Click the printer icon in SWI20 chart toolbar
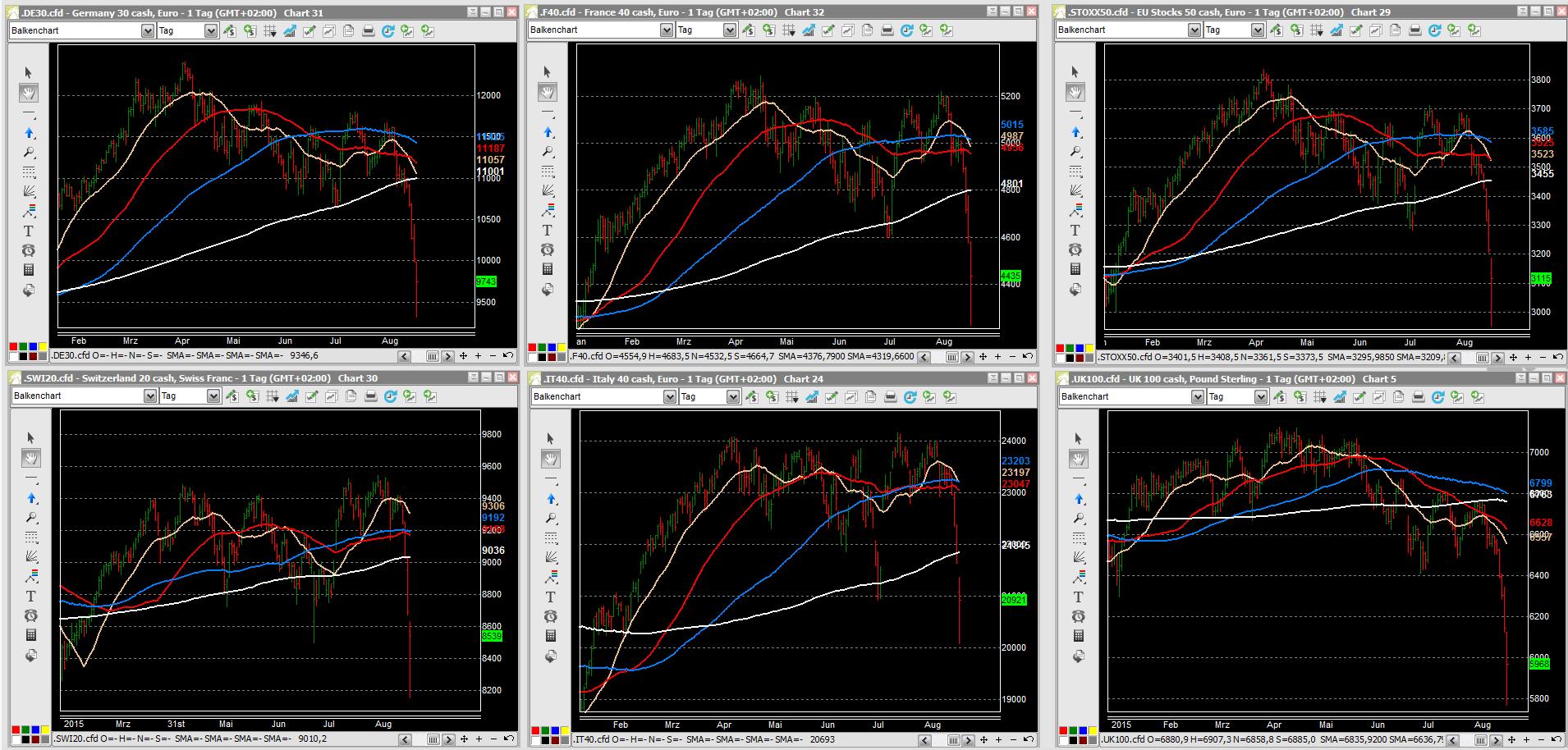This screenshot has height=750, width=1568. (370, 396)
